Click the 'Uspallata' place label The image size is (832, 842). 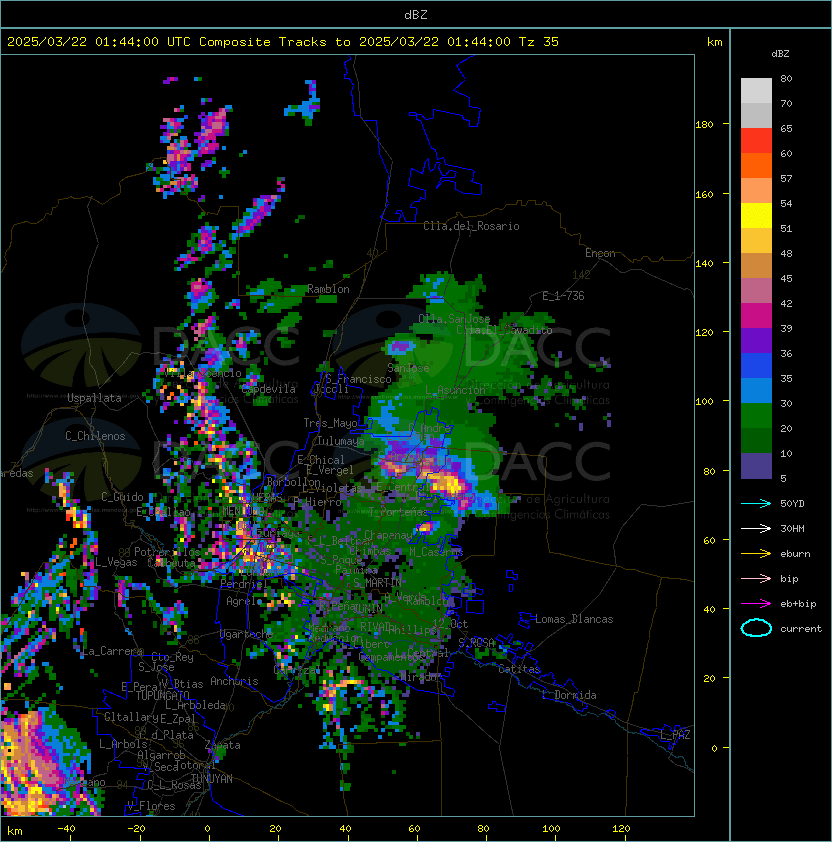[94, 398]
